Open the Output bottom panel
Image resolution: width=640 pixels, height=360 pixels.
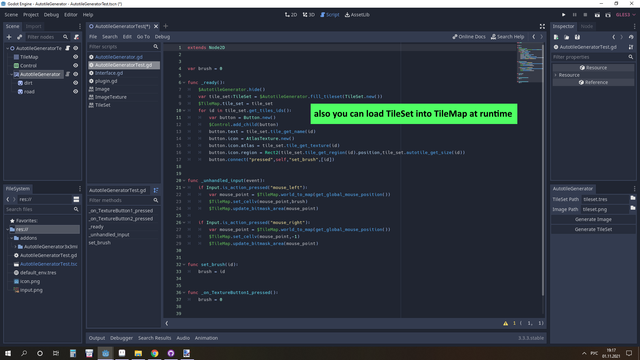(x=97, y=338)
